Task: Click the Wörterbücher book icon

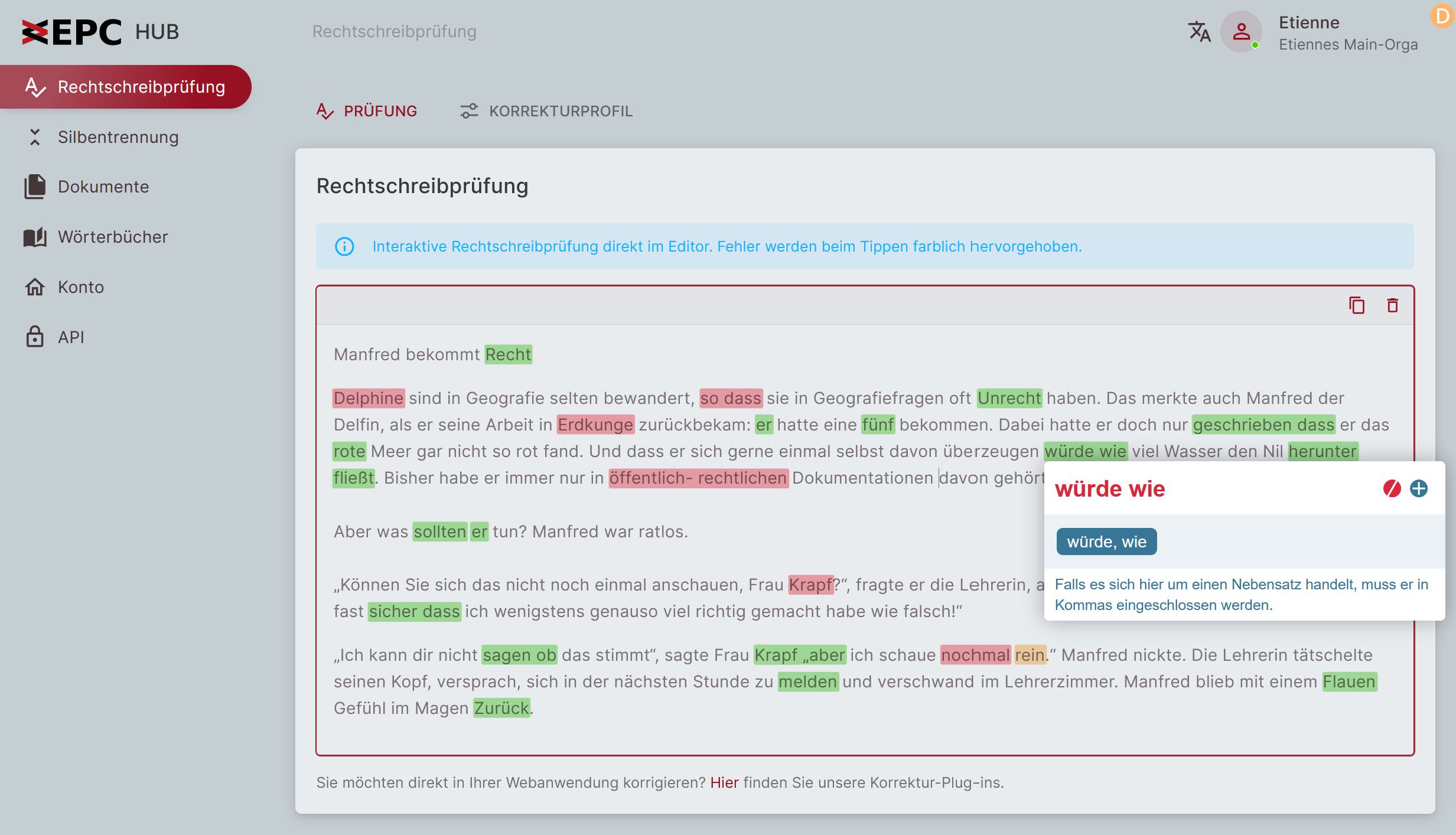Action: (35, 237)
